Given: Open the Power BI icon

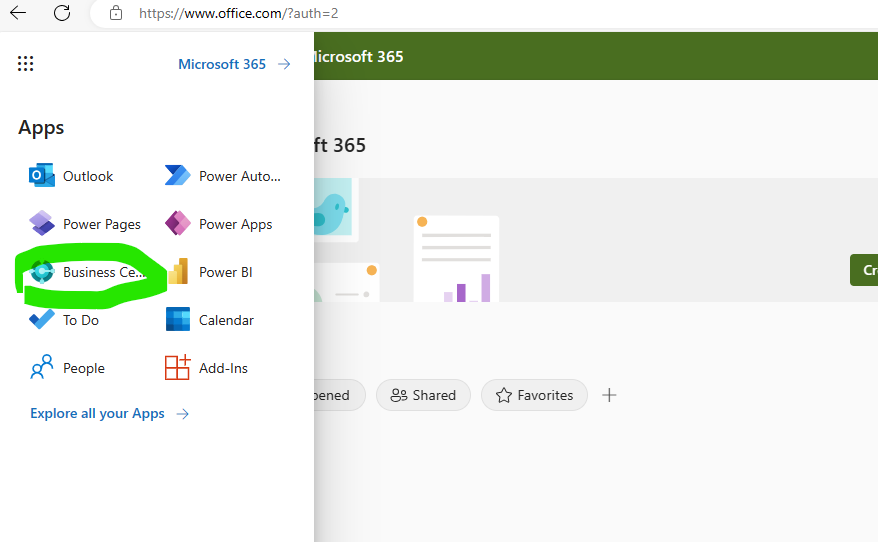Looking at the screenshot, I should point(178,272).
